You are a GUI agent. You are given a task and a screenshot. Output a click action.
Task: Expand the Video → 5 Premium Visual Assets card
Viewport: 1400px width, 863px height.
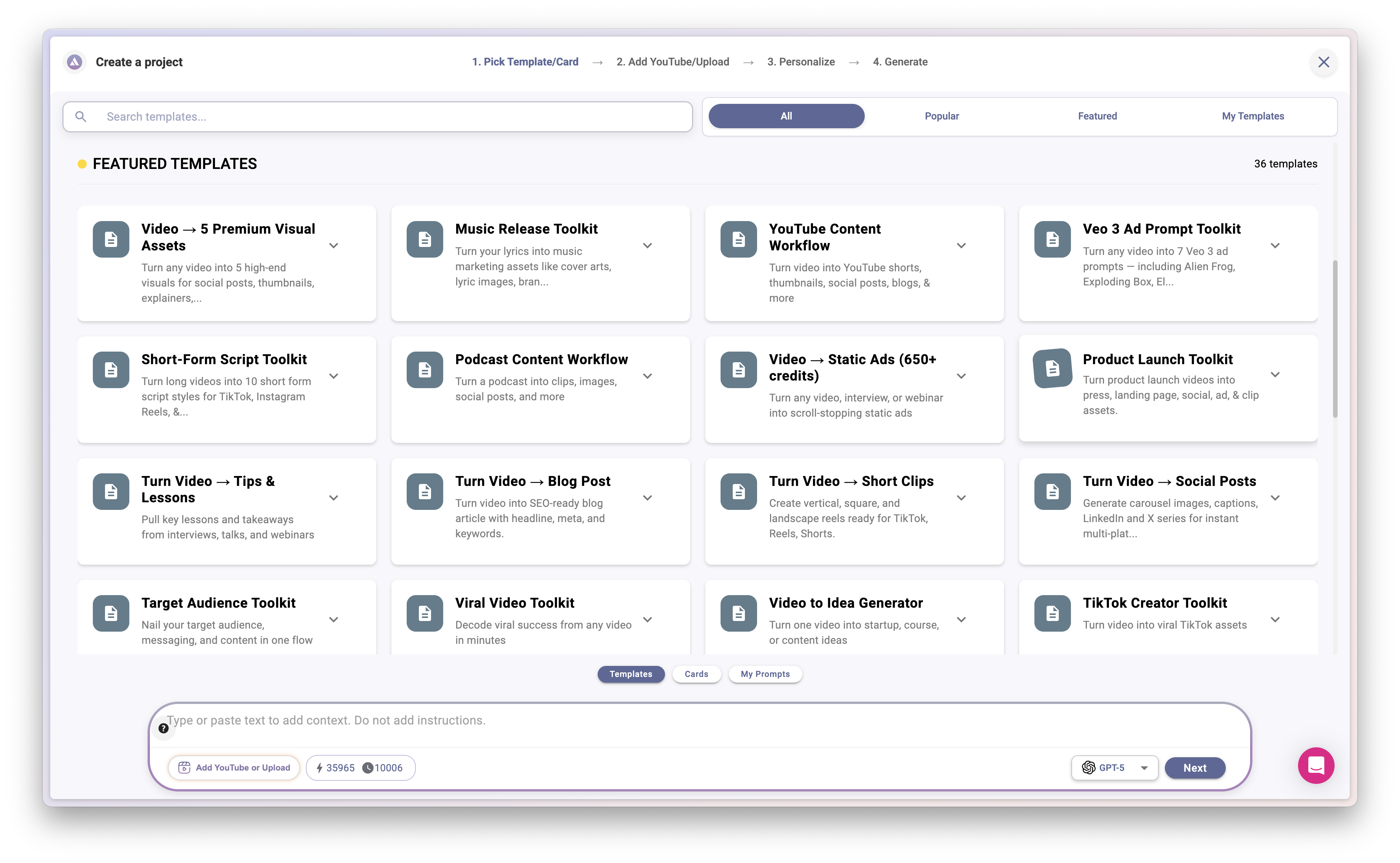[334, 245]
